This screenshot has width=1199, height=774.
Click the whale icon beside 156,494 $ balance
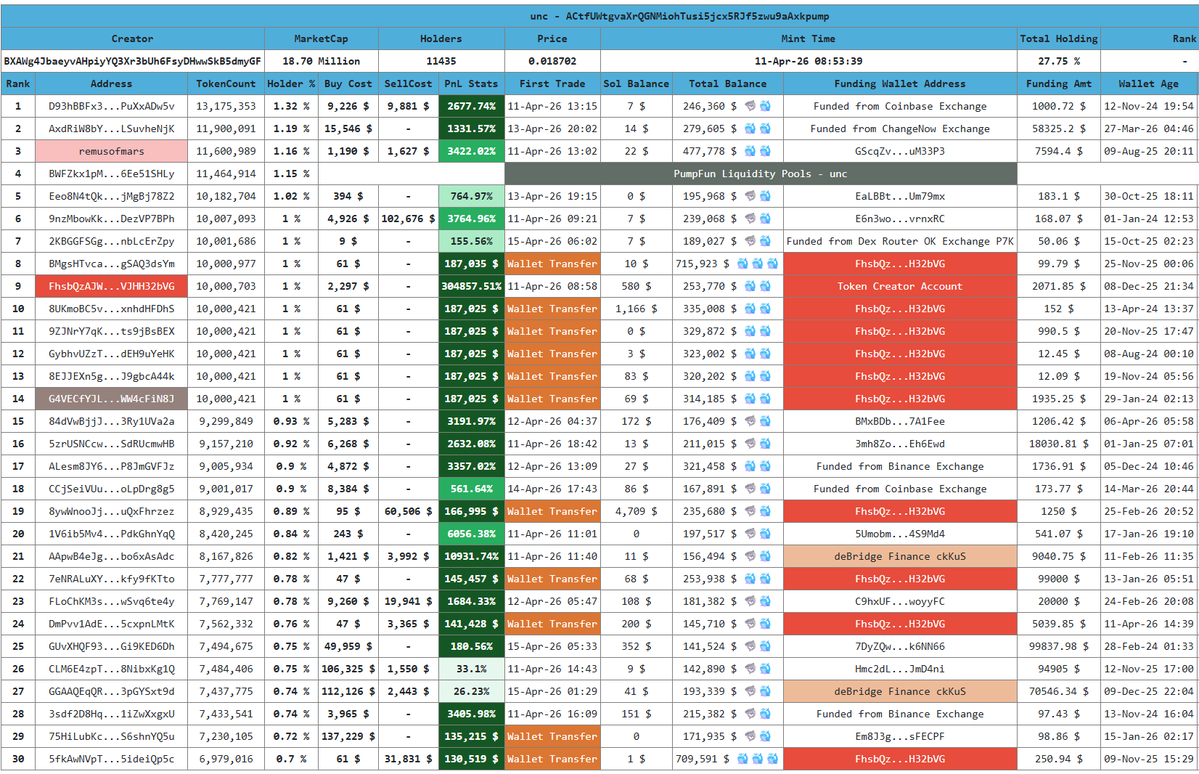pos(765,556)
